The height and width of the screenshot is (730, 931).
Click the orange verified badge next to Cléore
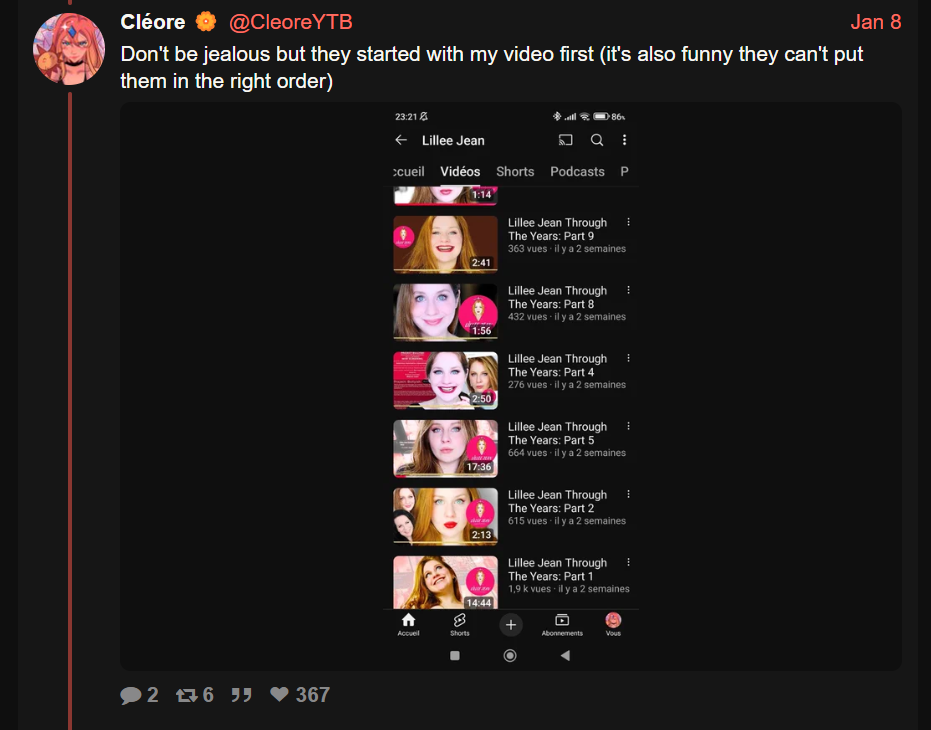coord(206,22)
